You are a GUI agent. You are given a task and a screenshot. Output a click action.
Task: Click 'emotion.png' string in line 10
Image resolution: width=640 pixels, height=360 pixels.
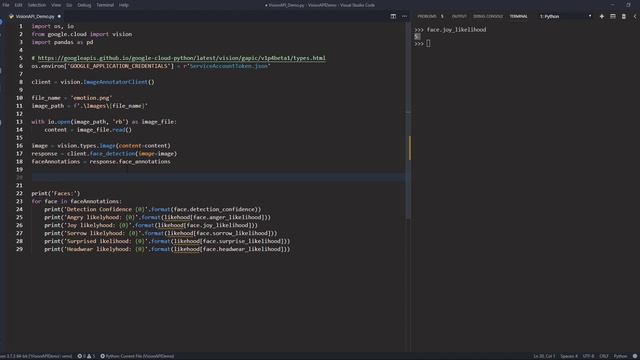click(x=91, y=98)
